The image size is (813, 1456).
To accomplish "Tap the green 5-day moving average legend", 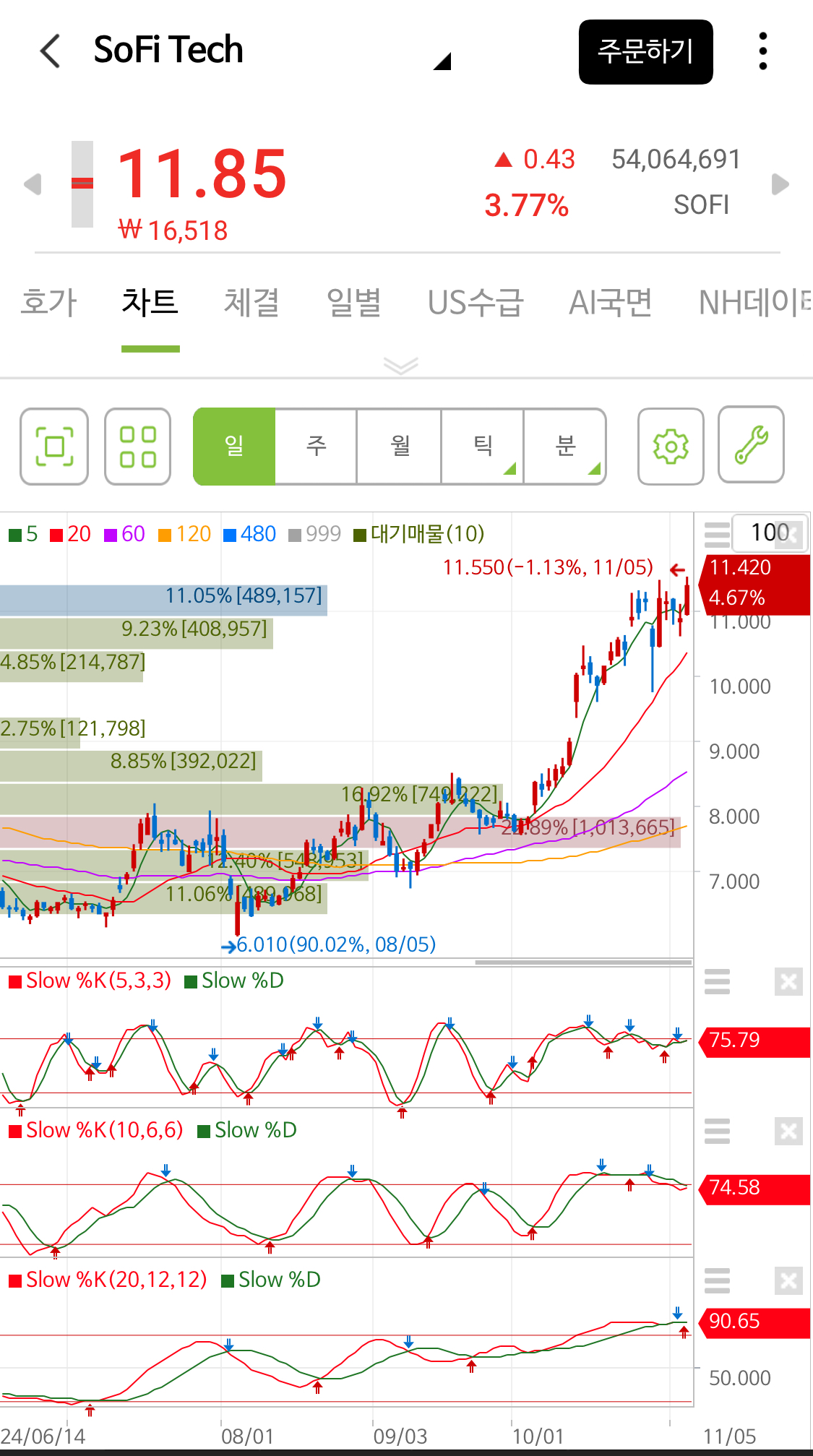I will point(23,534).
